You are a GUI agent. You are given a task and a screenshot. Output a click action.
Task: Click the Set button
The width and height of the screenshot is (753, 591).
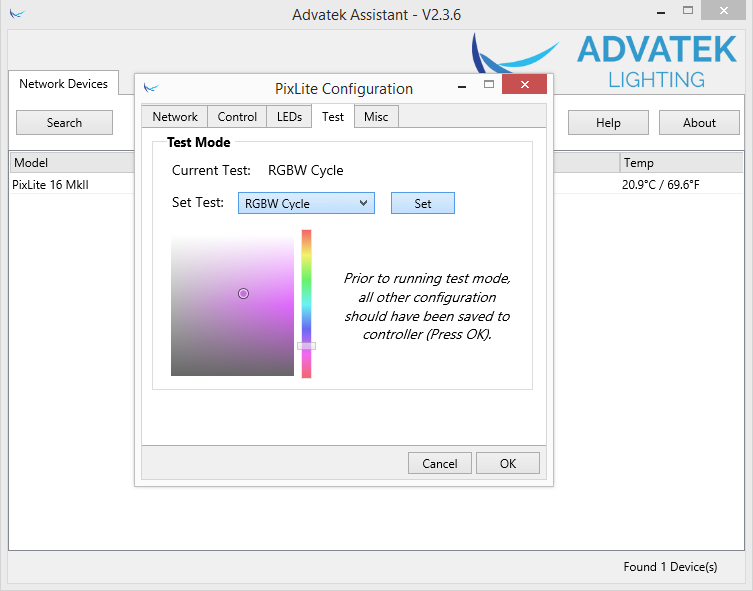(423, 204)
